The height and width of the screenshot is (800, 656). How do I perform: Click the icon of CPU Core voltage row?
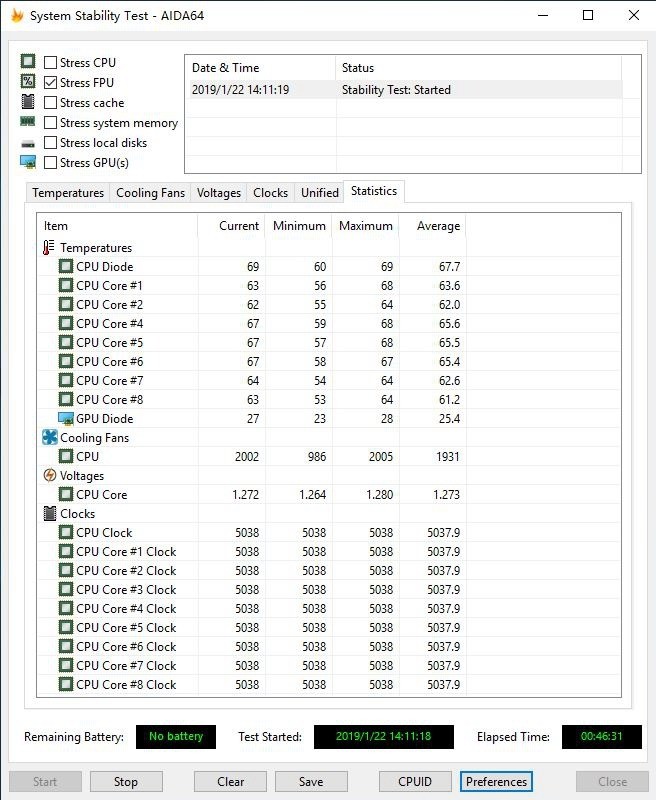[x=66, y=494]
